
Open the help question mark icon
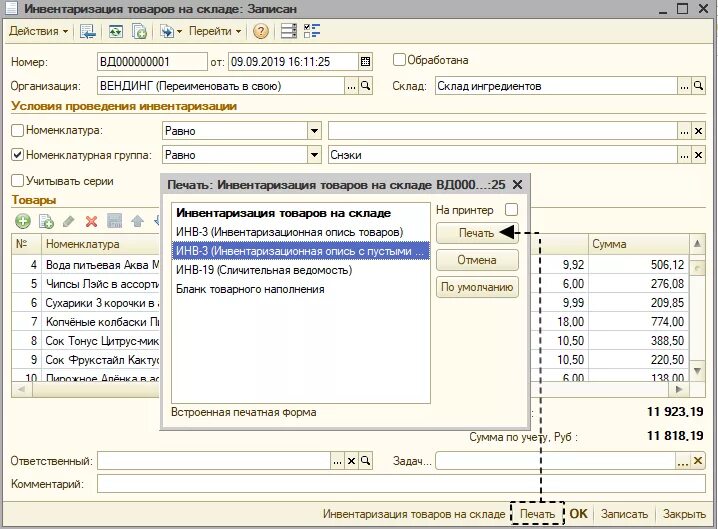tap(261, 31)
